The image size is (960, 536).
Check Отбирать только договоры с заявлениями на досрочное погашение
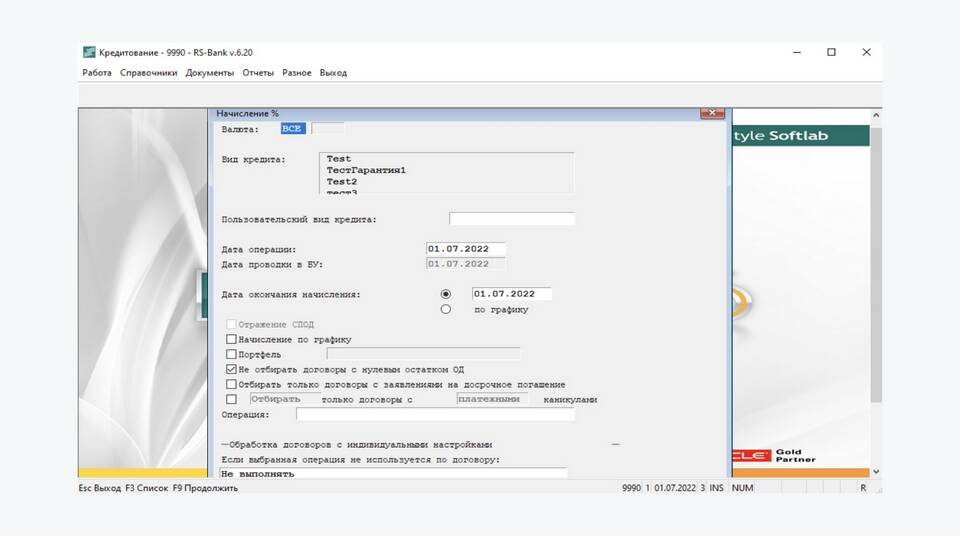[232, 384]
